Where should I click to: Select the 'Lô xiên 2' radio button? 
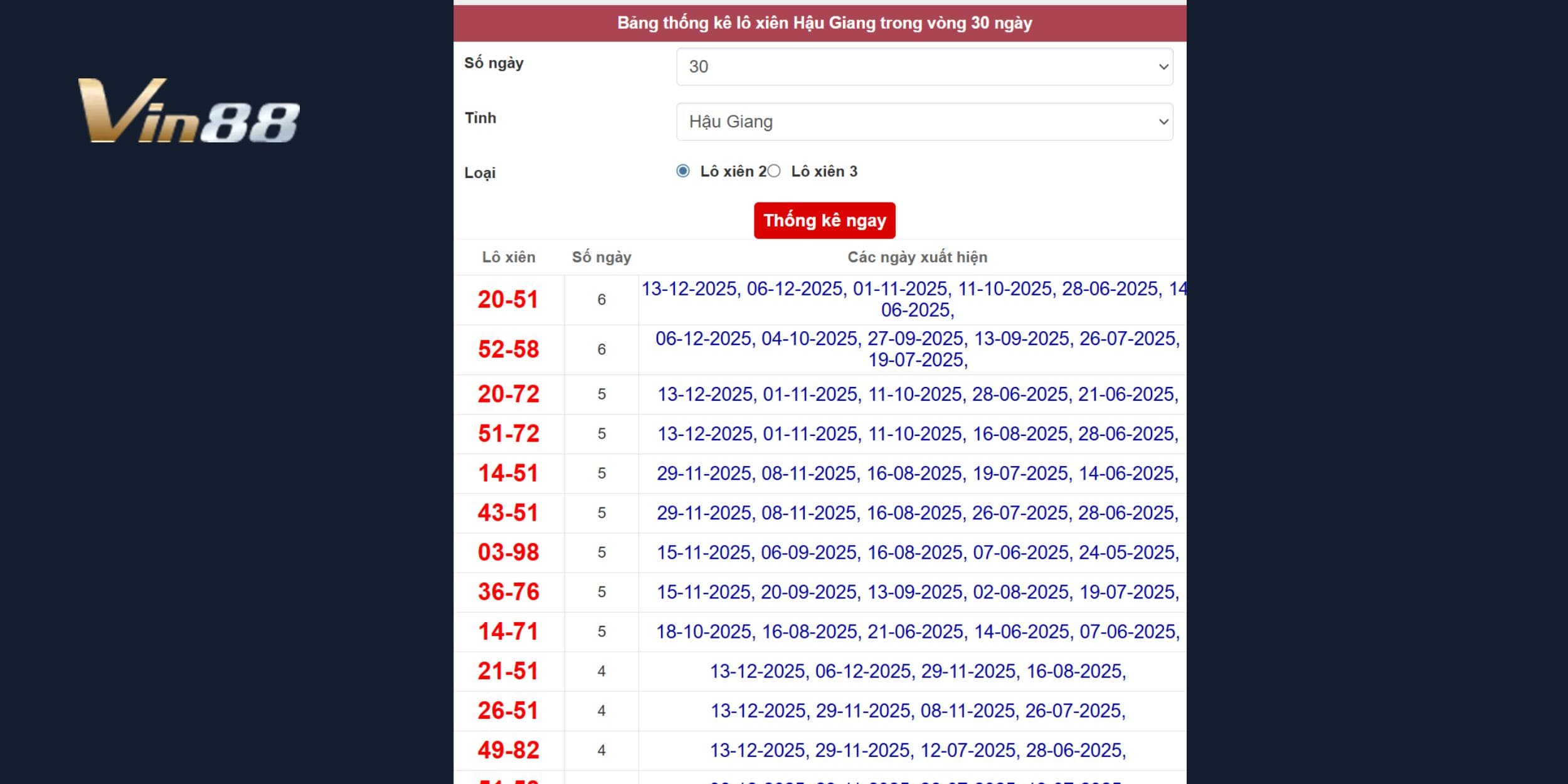(682, 171)
